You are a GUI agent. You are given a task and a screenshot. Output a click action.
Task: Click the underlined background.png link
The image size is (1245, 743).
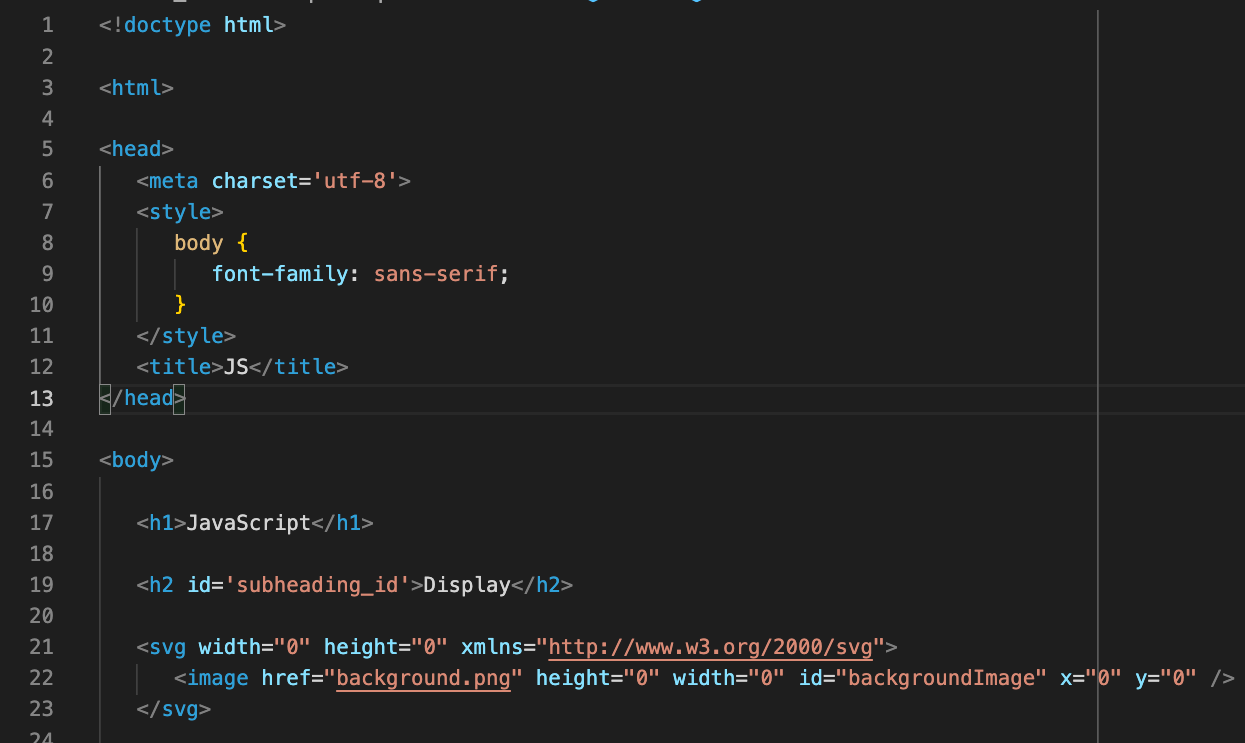pos(423,678)
